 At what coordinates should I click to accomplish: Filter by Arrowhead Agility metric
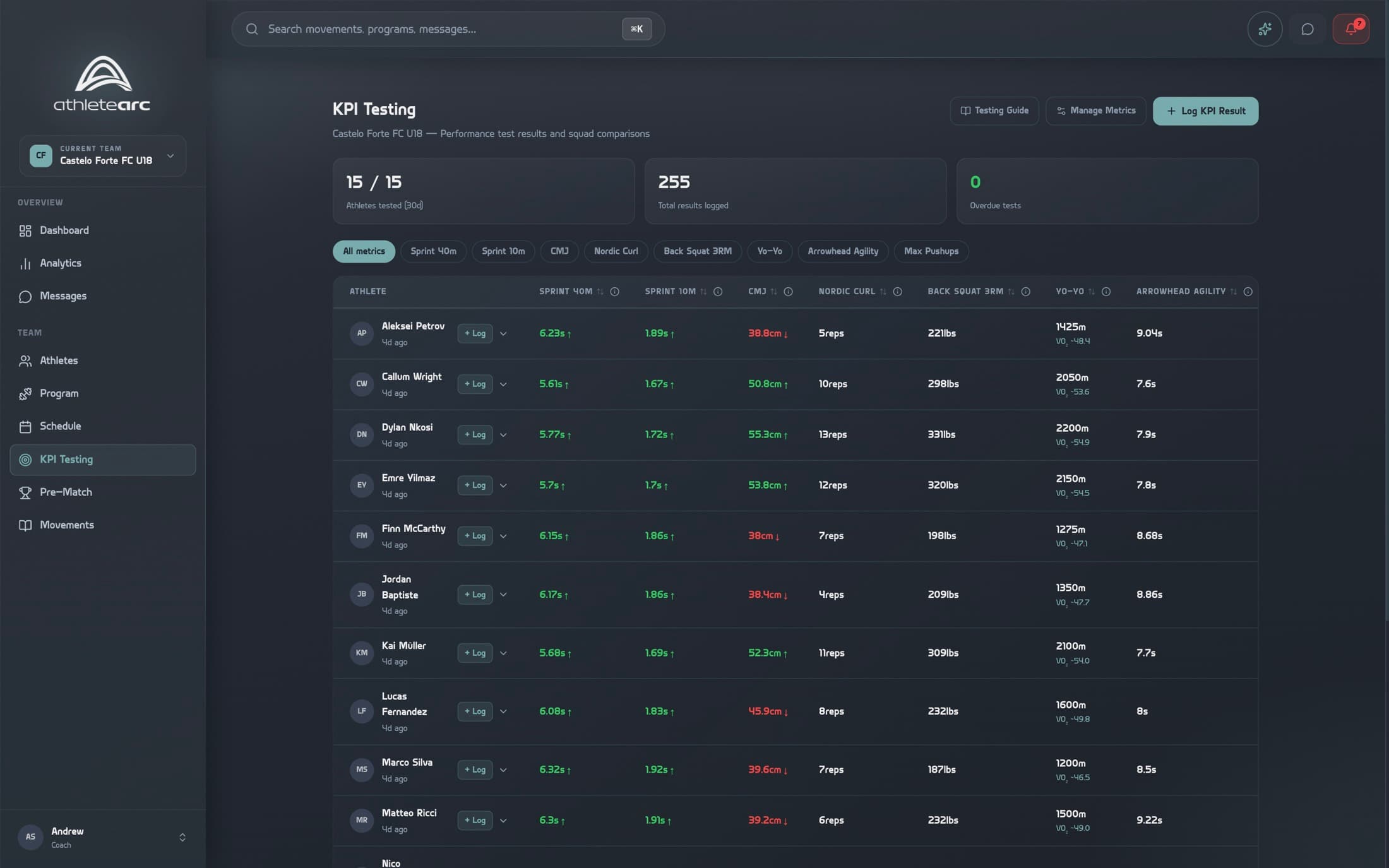tap(843, 251)
